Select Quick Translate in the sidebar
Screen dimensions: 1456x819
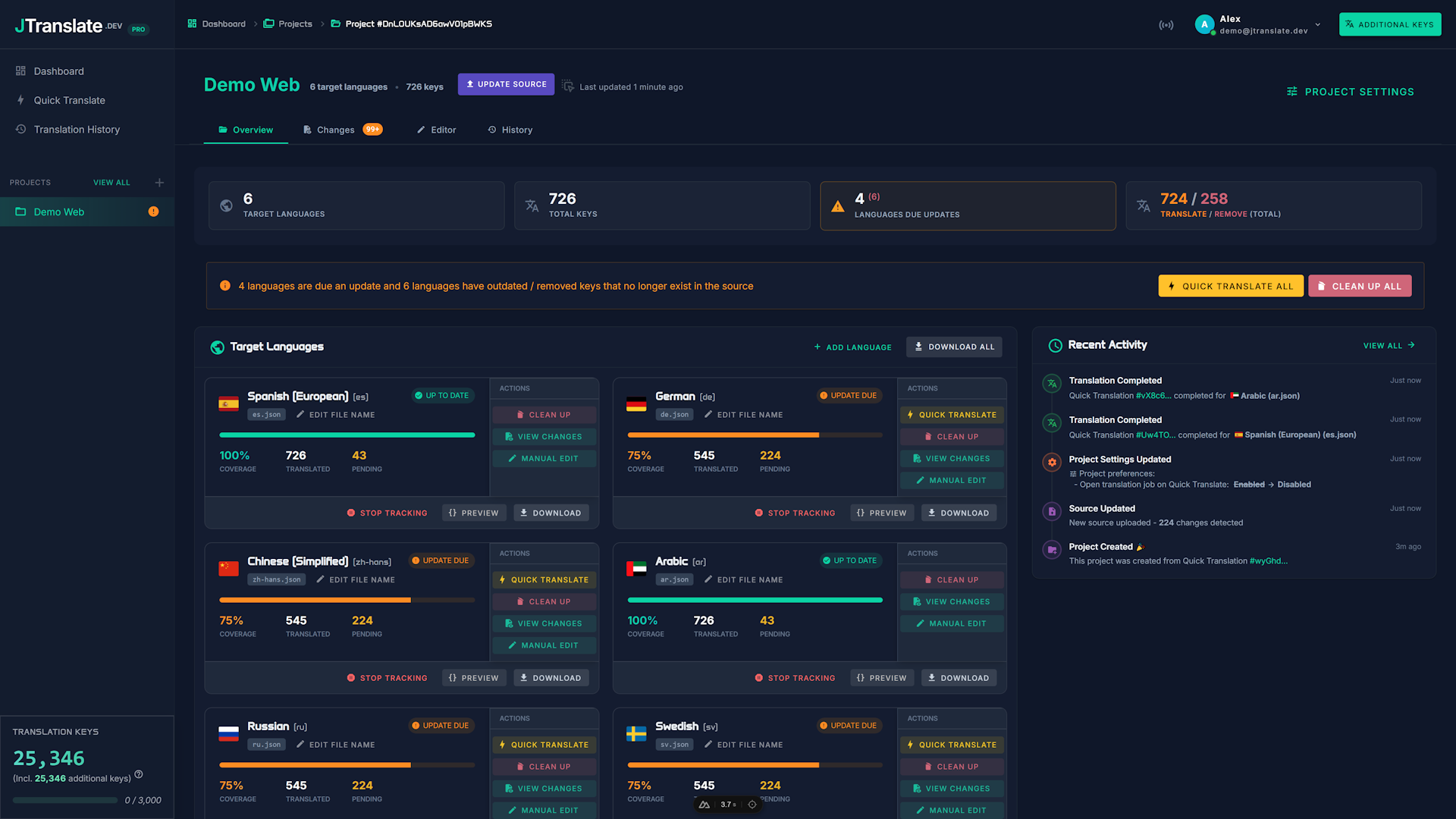69,100
